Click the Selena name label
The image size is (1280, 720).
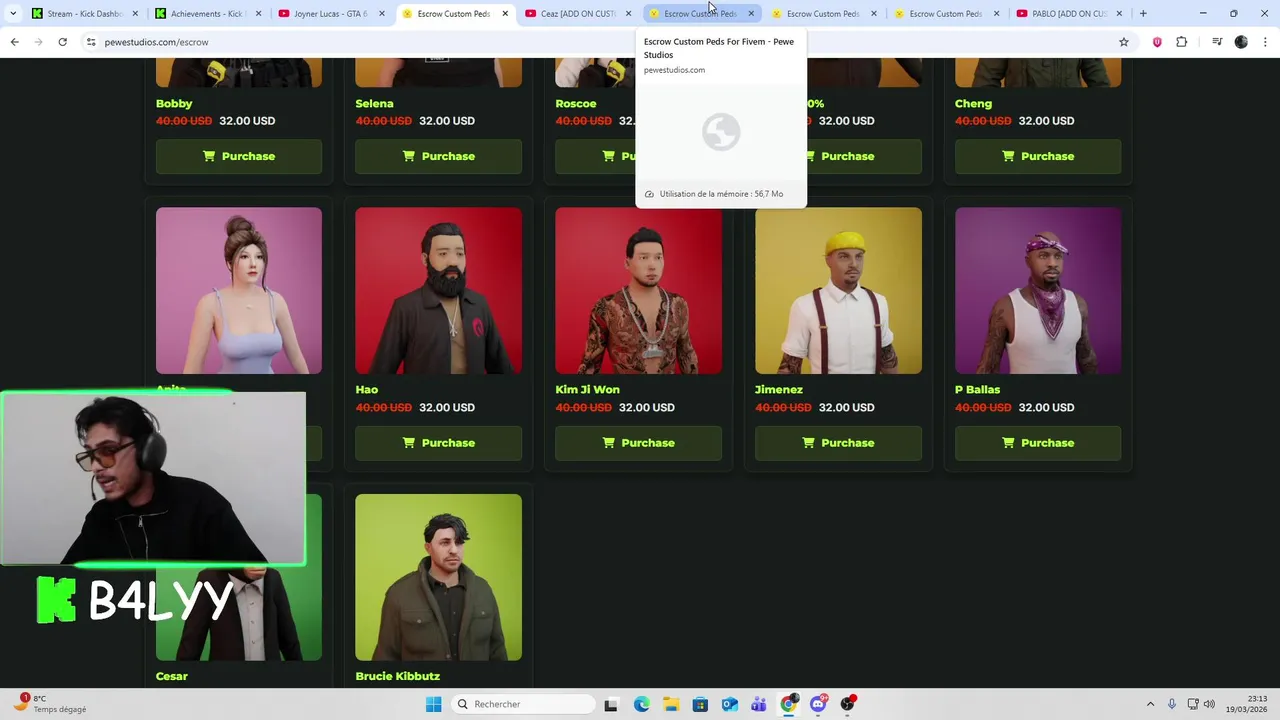[374, 104]
